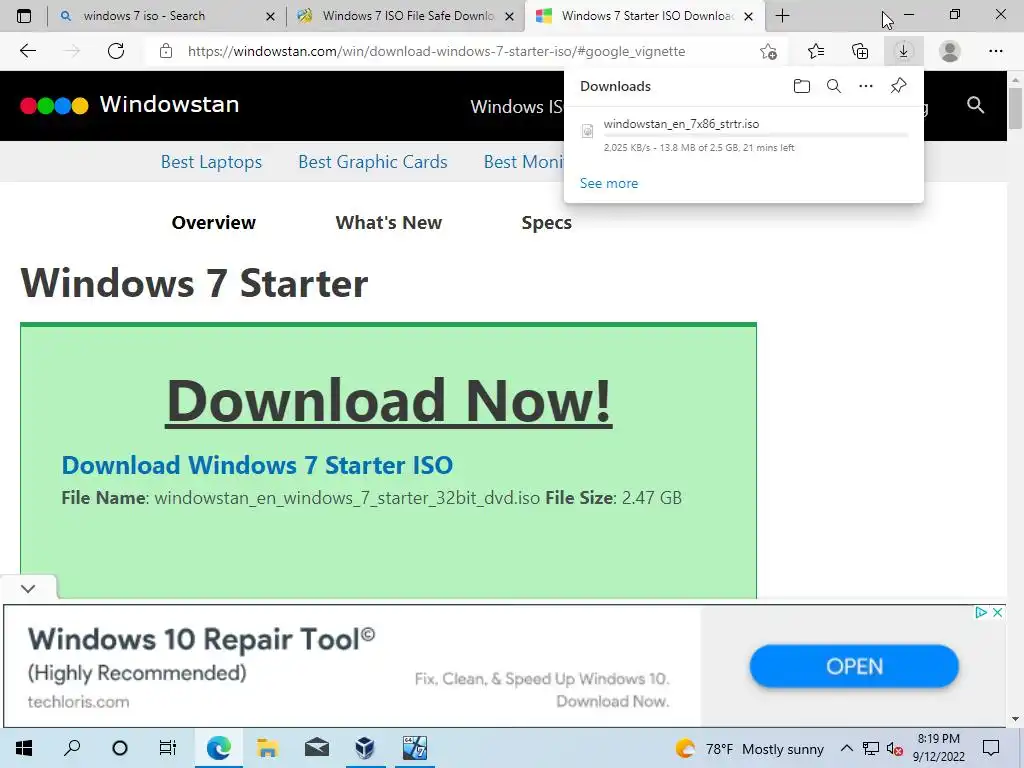
Task: Open browser Collections
Action: (x=860, y=51)
